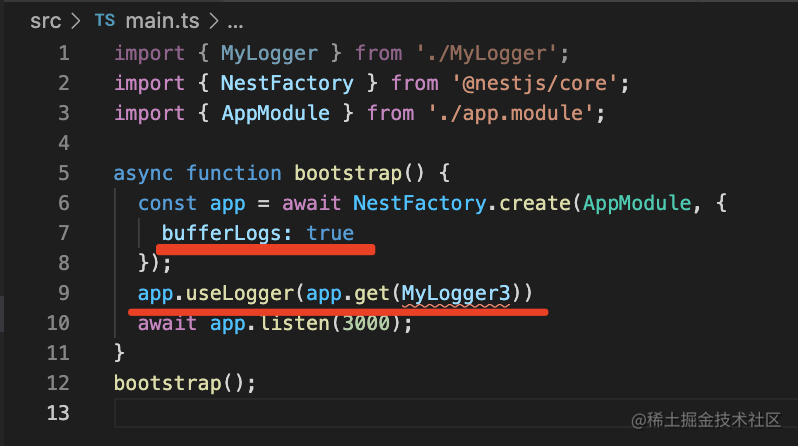Screen dimensions: 798x446
Task: Click the 'async' keyword
Action: [143, 174]
